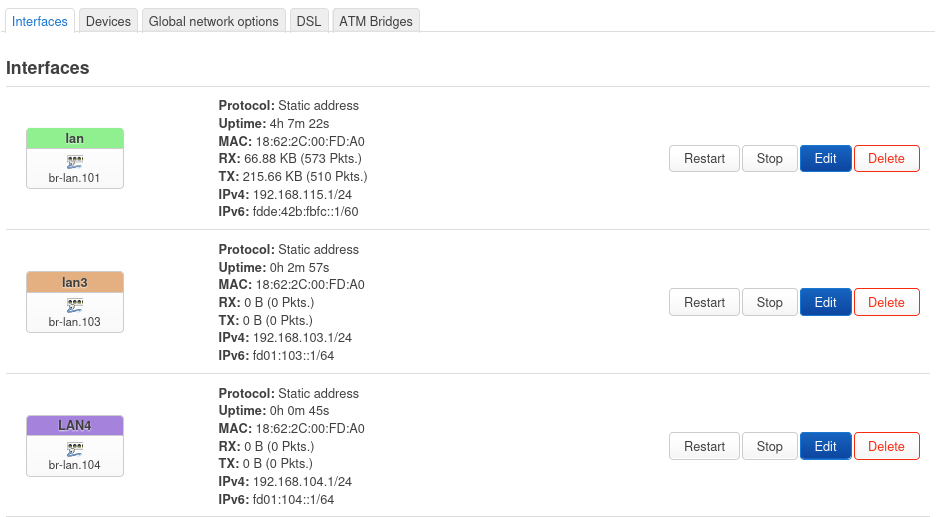Edit the lan interface settings
This screenshot has height=517, width=950.
[x=825, y=158]
